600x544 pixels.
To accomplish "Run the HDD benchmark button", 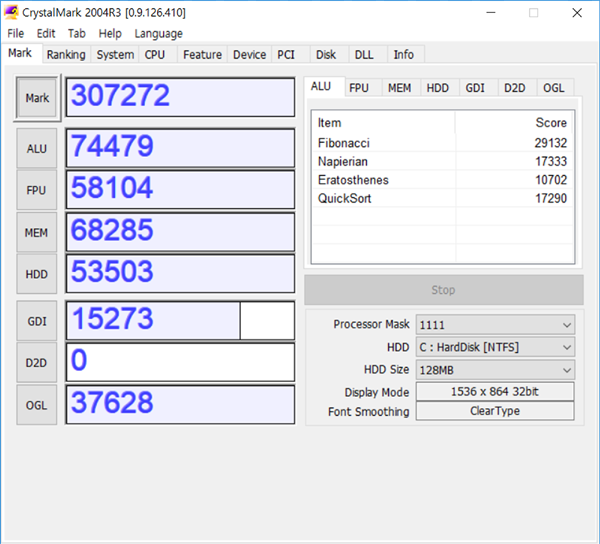I will 37,274.
